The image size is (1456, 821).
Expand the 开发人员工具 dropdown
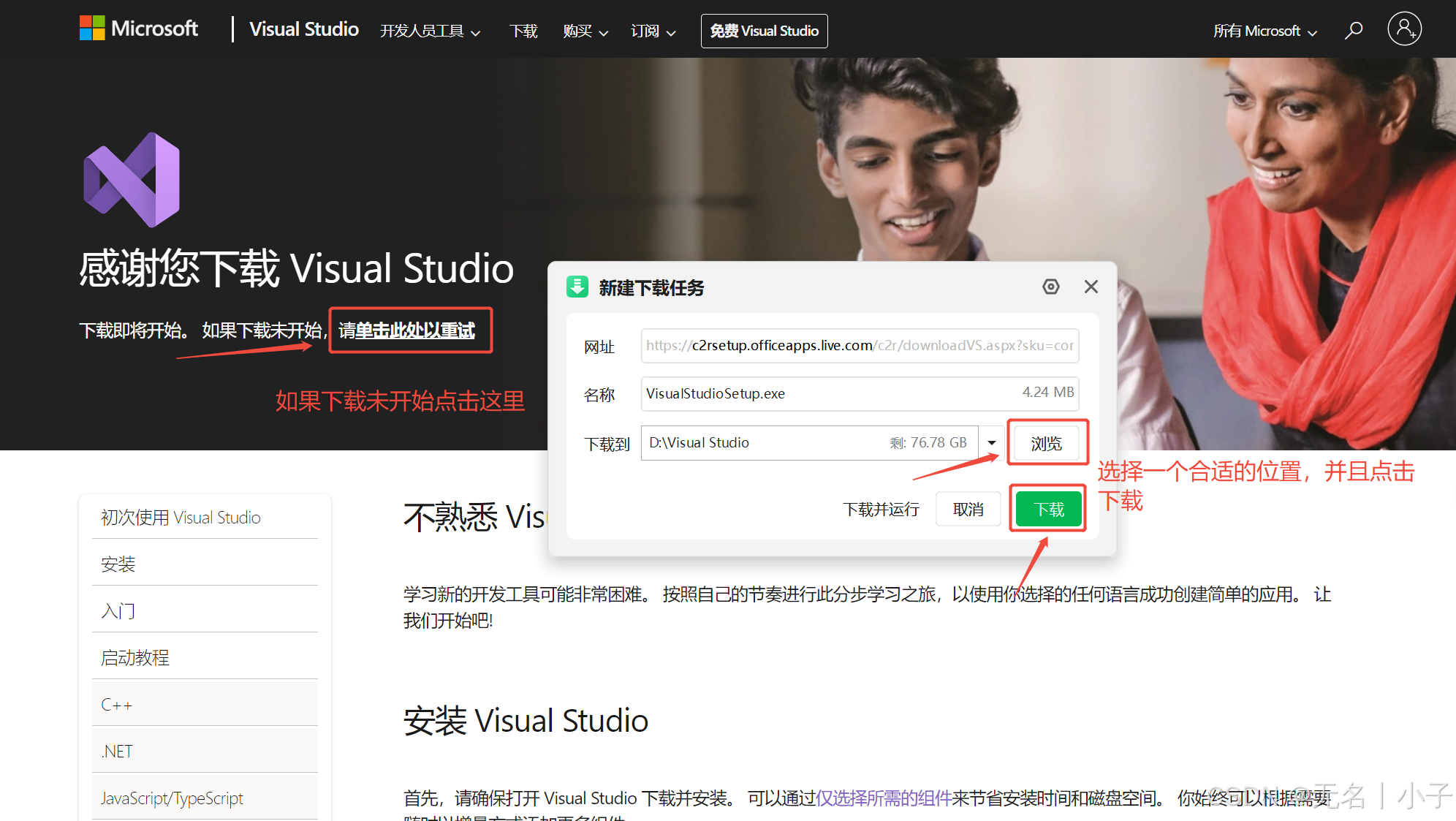click(x=430, y=31)
